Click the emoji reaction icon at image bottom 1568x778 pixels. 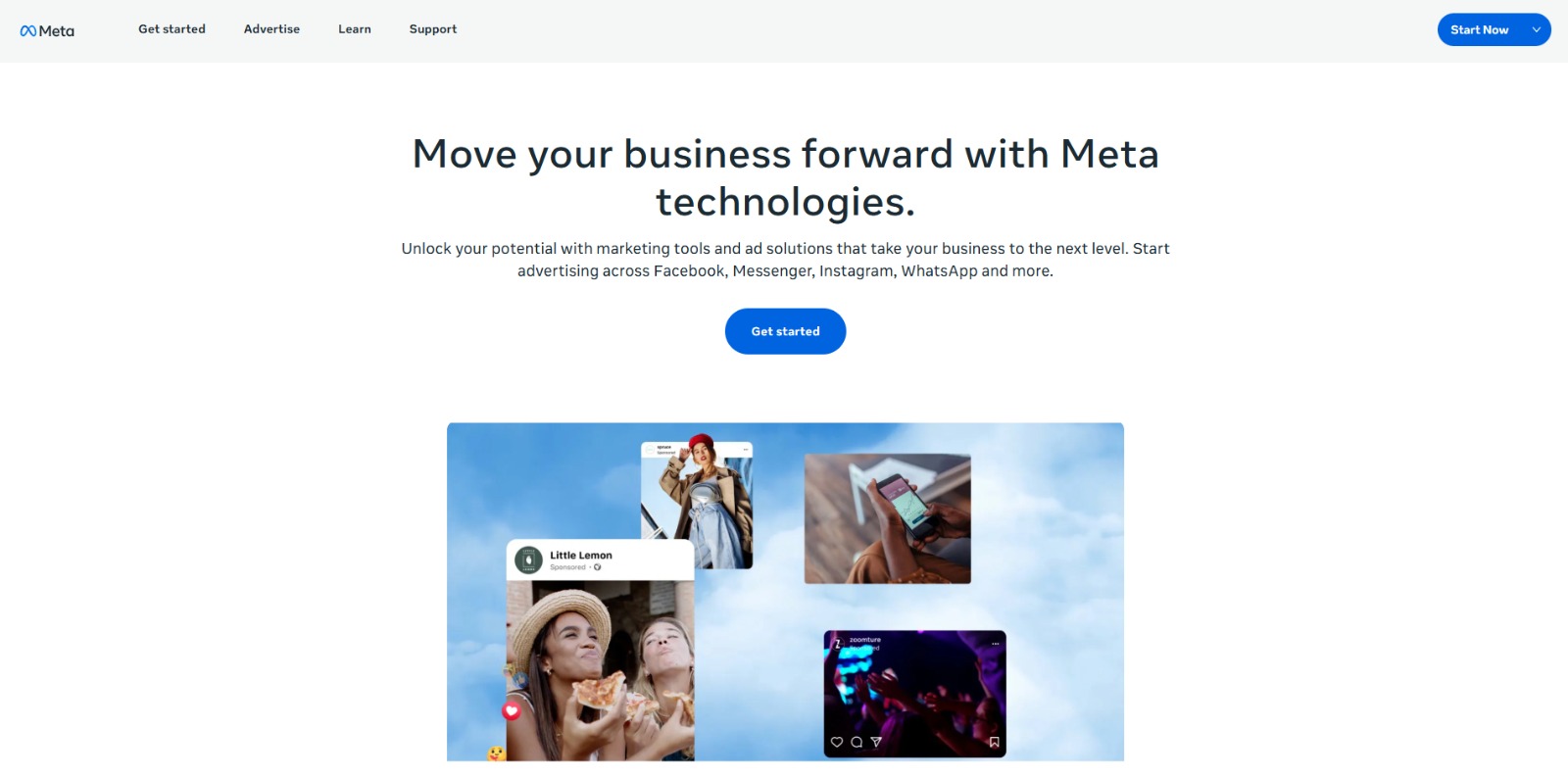click(x=497, y=754)
